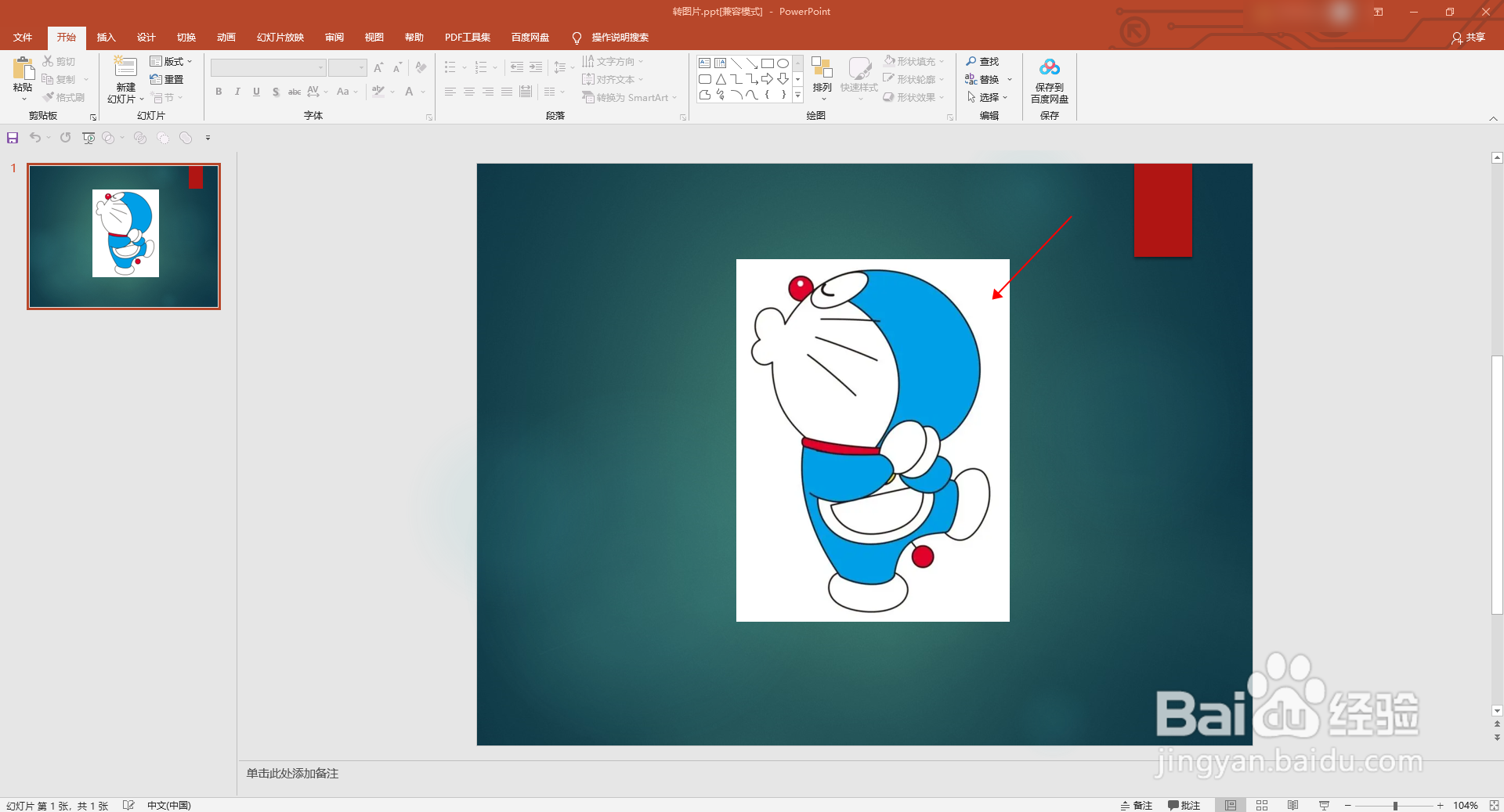Toggle the Notes (备注) pane
Viewport: 1504px width, 812px height.
[1137, 805]
